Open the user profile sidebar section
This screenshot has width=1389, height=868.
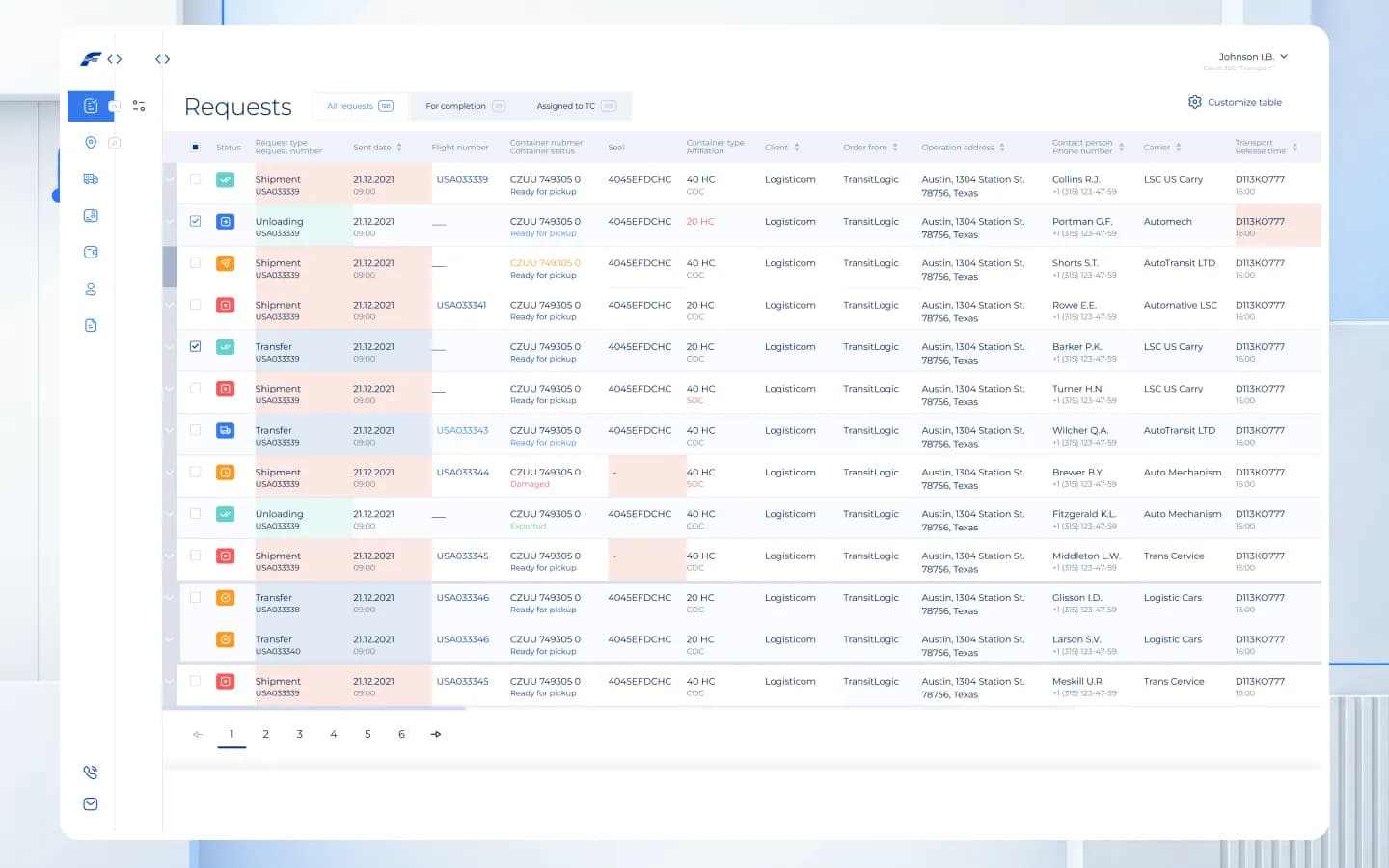[x=91, y=288]
